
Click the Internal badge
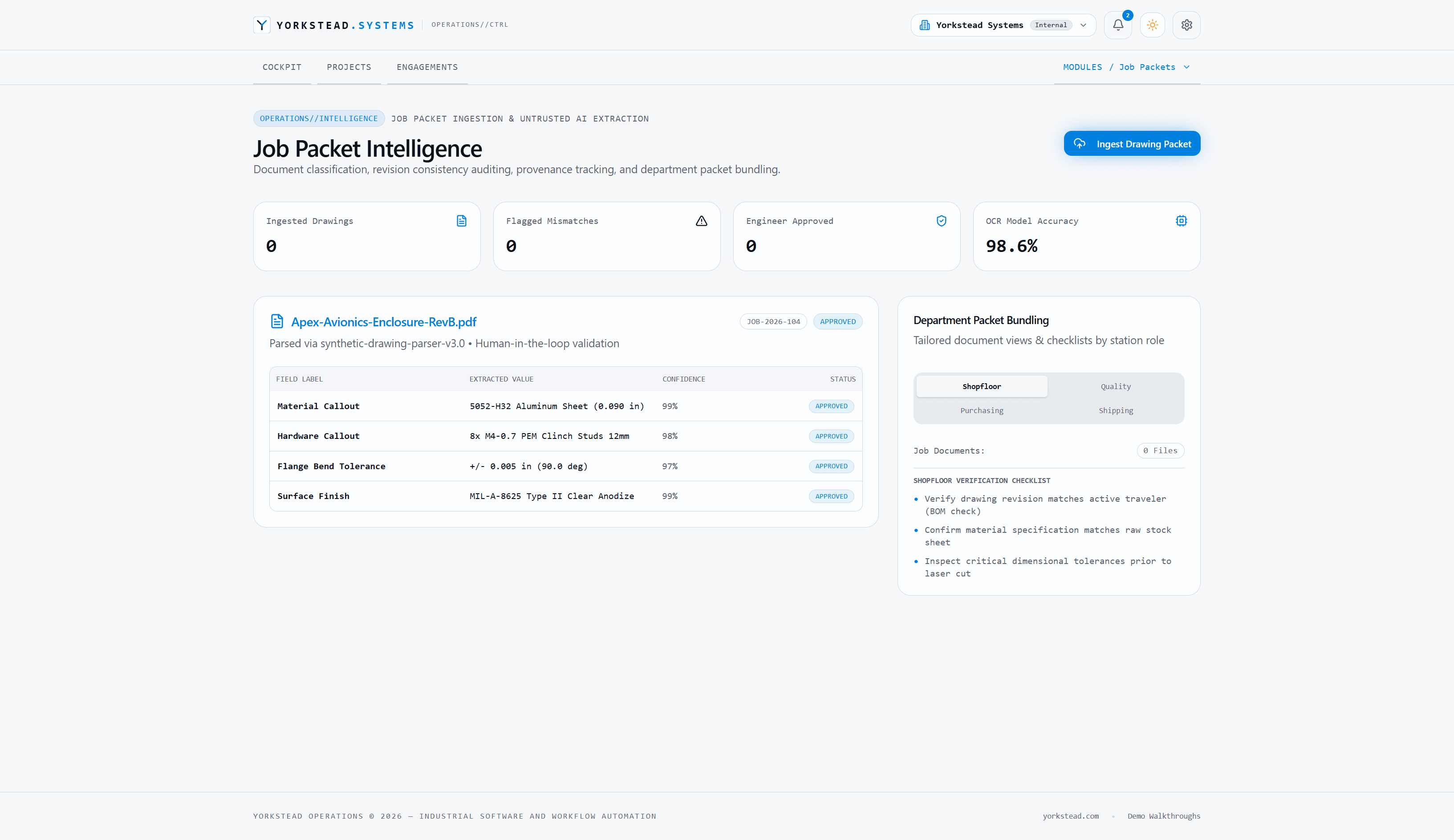[x=1050, y=25]
